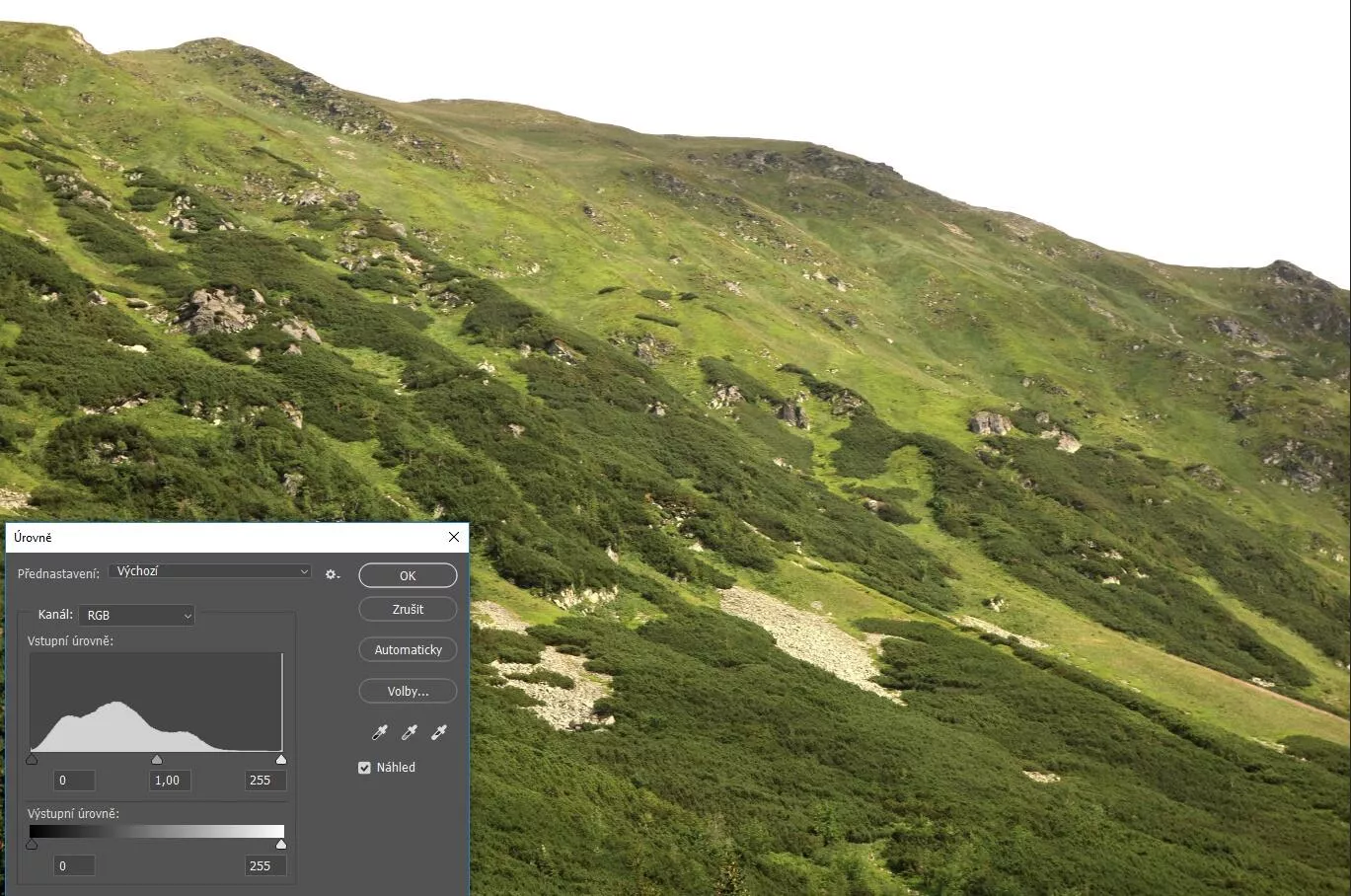Click the input midtone gamma slider handle
The height and width of the screenshot is (896, 1351).
coord(157,759)
